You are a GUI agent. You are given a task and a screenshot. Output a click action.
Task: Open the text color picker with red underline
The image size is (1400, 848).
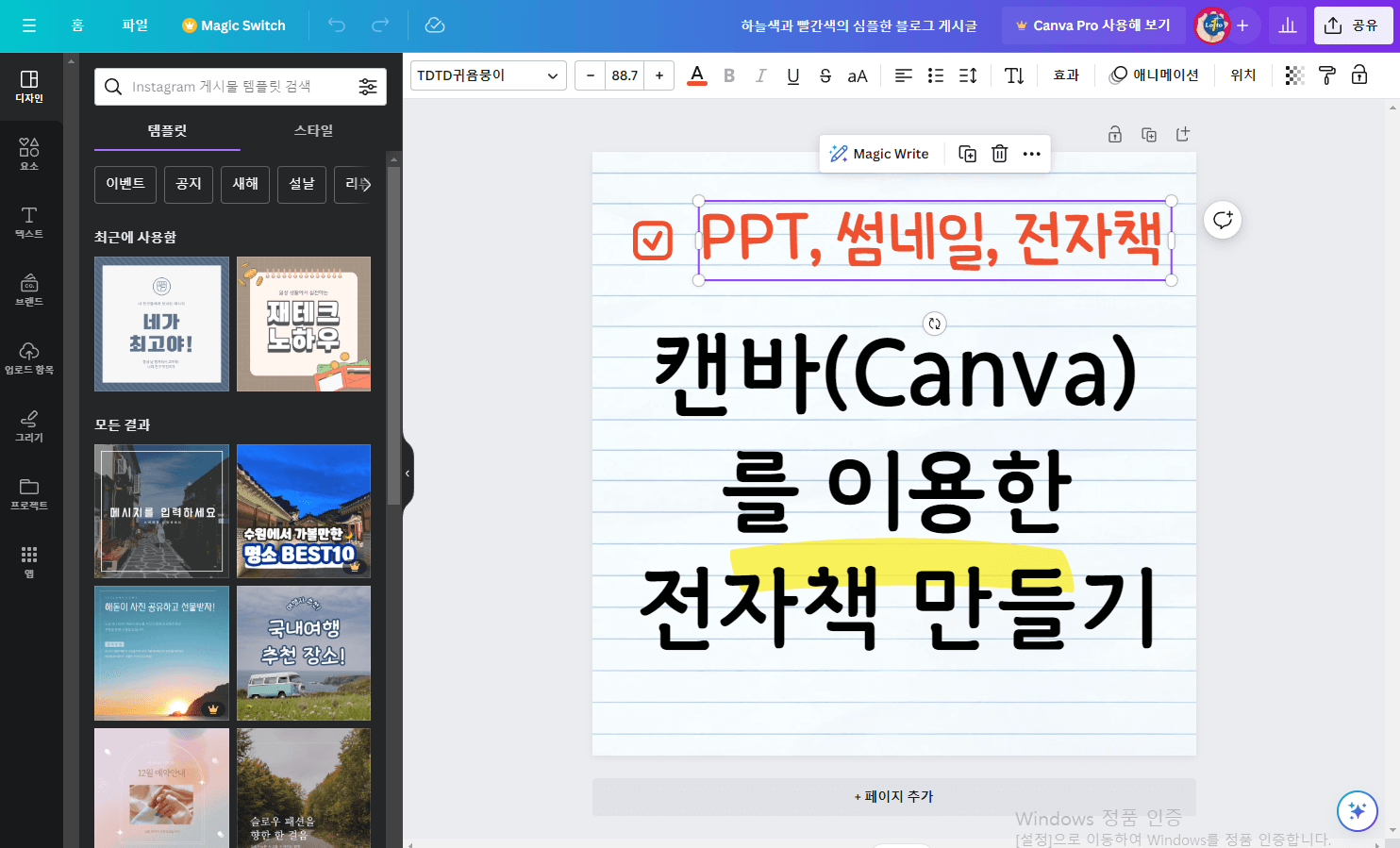pos(696,75)
